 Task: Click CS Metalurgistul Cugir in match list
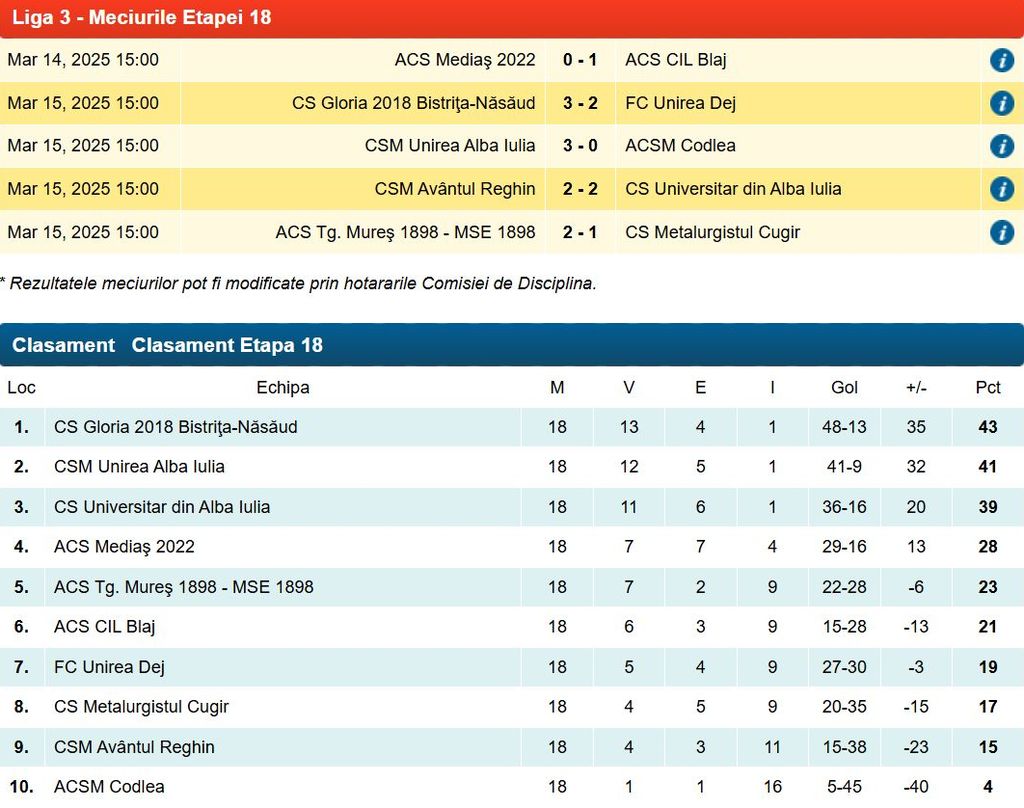coord(712,233)
